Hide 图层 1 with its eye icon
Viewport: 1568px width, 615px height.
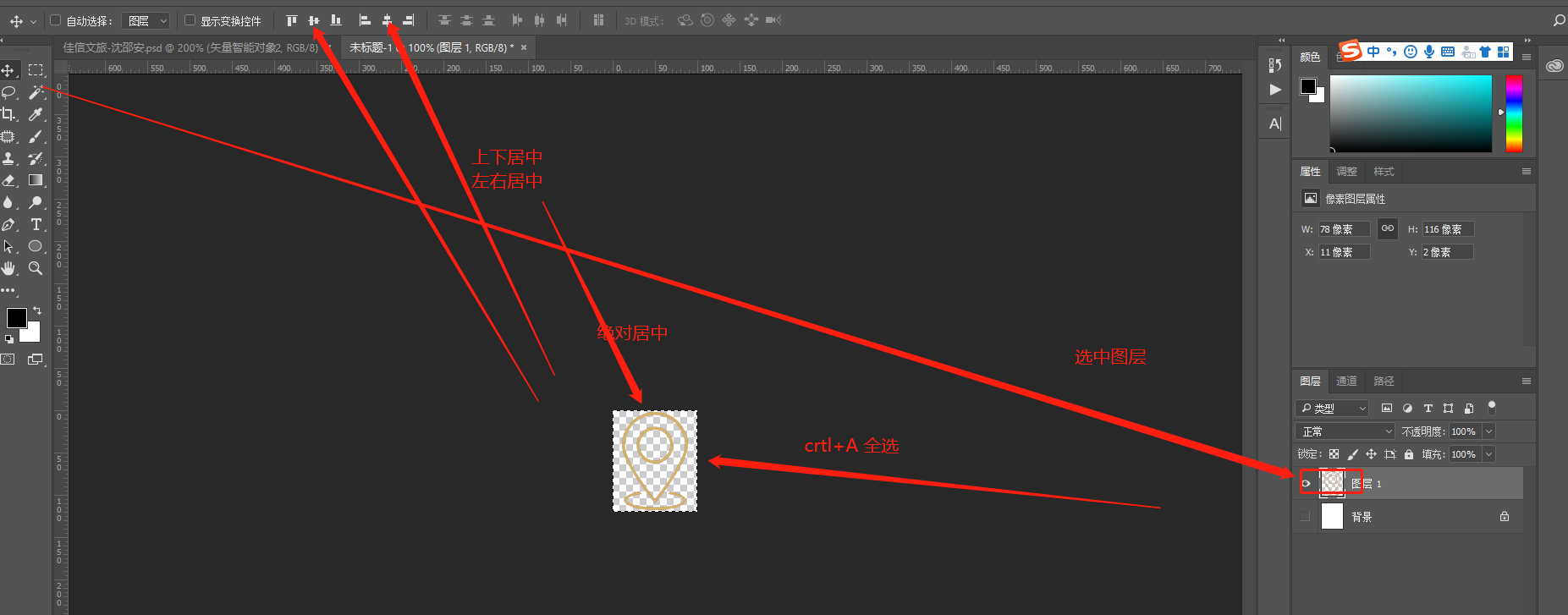point(1306,484)
